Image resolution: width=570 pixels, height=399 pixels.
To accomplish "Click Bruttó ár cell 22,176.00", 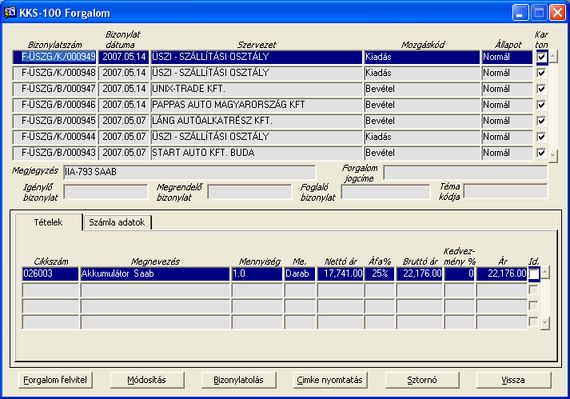I will click(419, 274).
